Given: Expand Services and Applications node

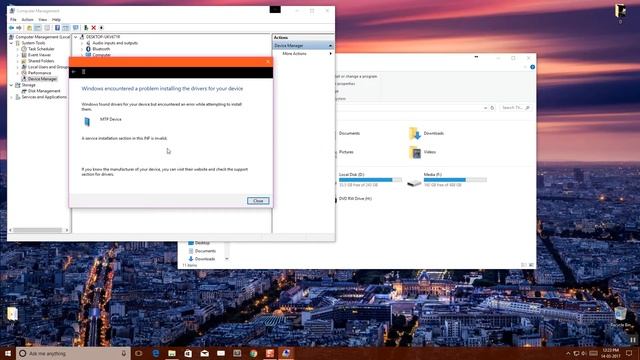Looking at the screenshot, I should click(x=11, y=97).
